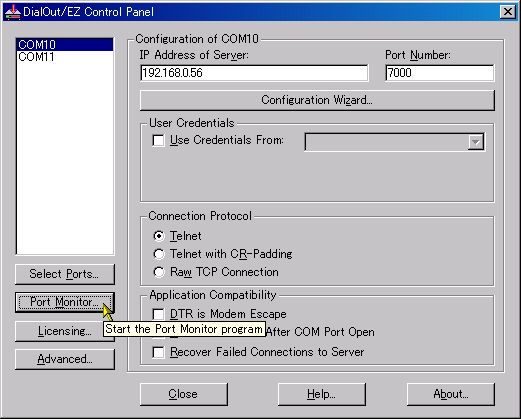Screen dimensions: 521x419
Task: Expand the Use Credentials From dropdown
Action: point(476,142)
